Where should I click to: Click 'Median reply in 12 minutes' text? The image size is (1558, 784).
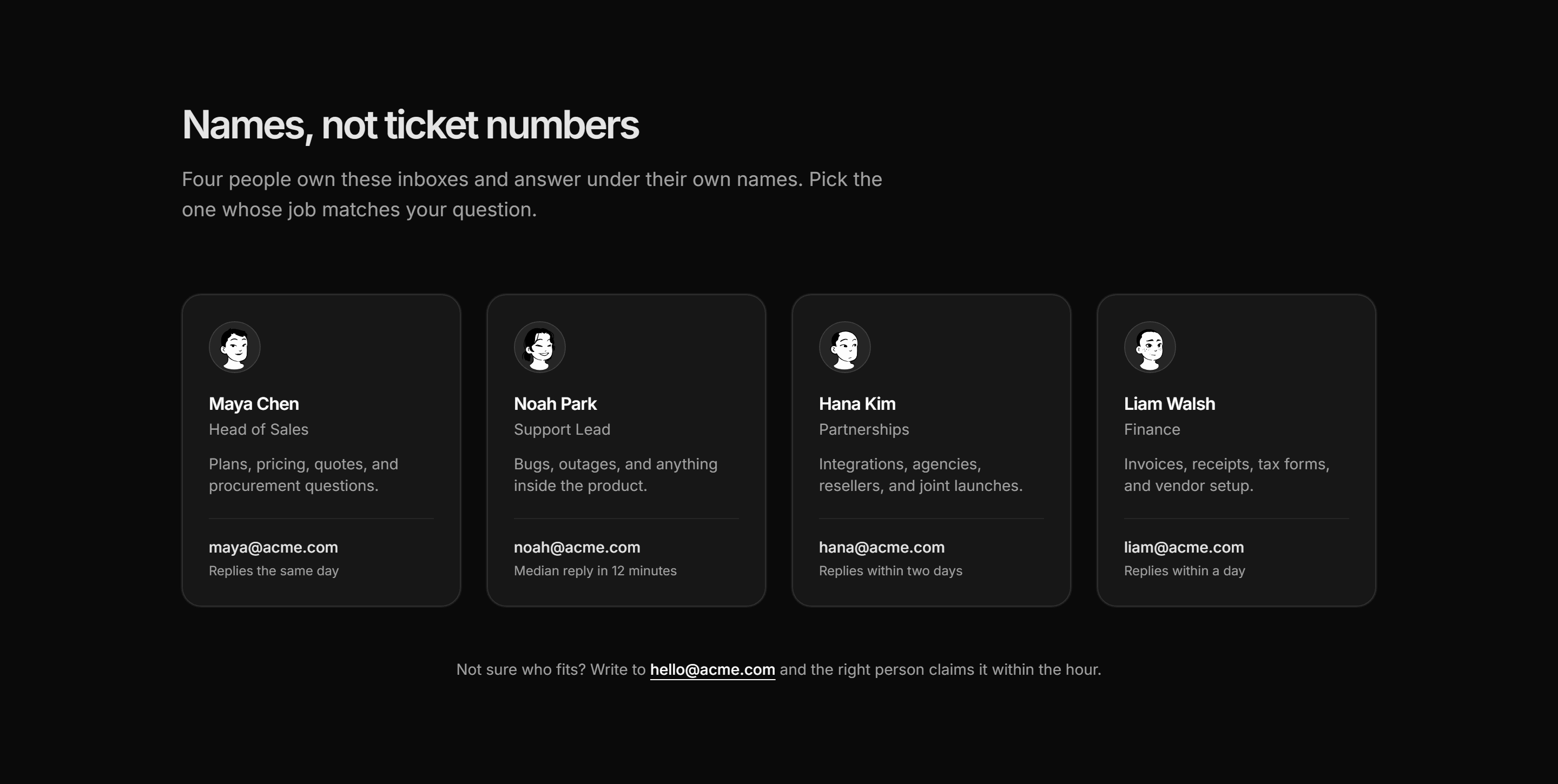tap(595, 570)
